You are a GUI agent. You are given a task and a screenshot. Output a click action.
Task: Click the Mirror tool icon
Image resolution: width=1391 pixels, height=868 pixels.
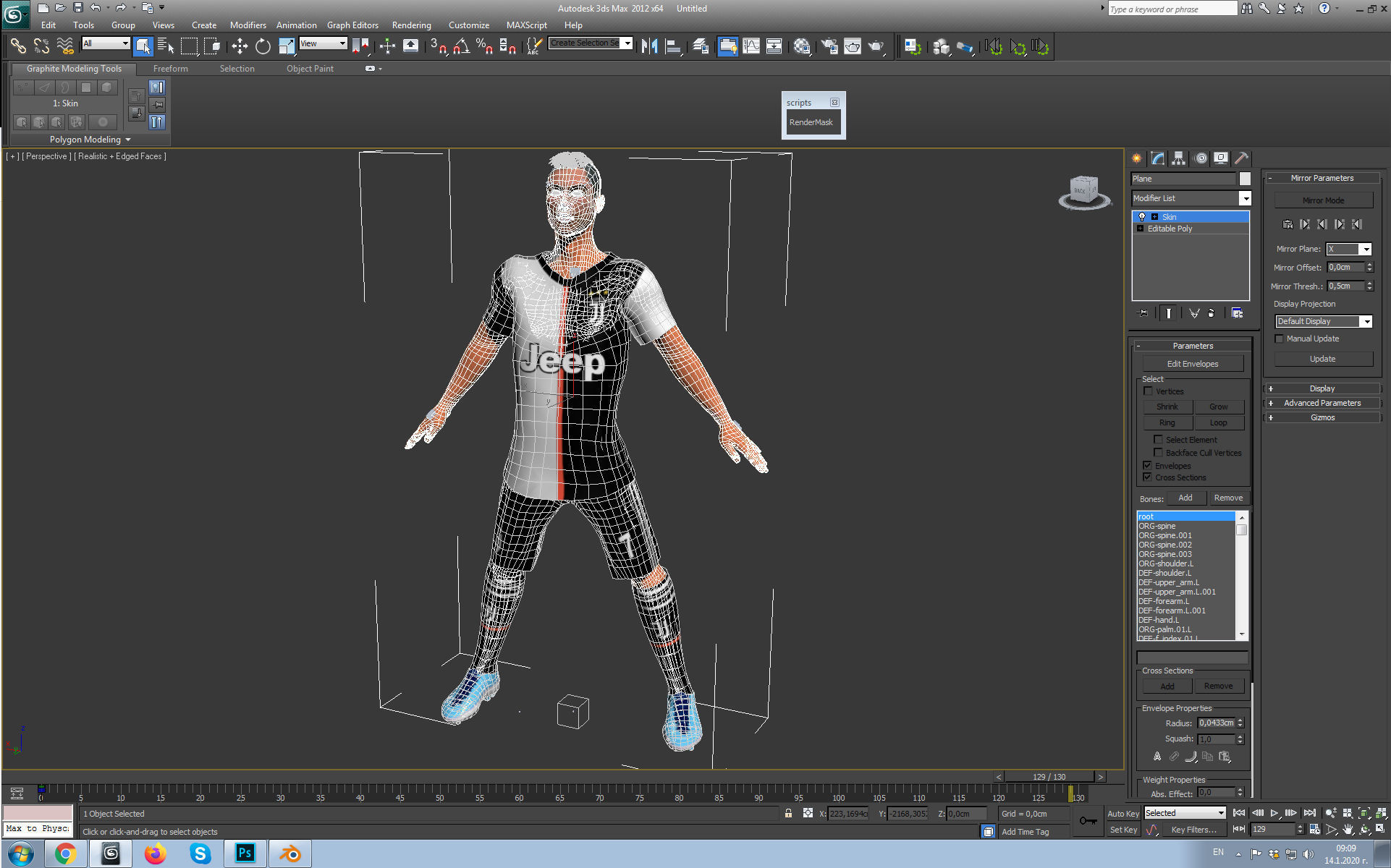point(649,46)
